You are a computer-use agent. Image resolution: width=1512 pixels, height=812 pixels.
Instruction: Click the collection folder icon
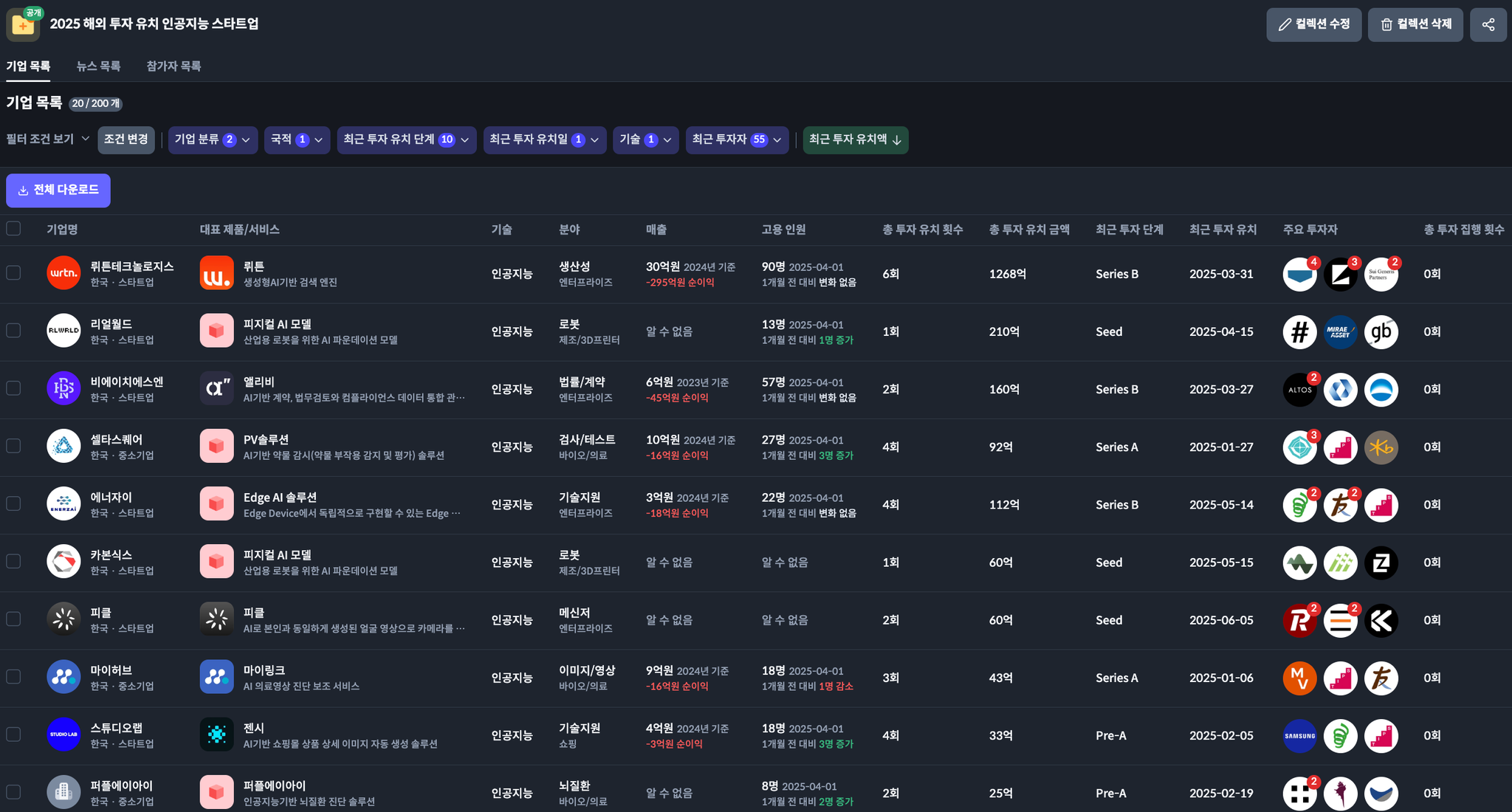tap(23, 24)
